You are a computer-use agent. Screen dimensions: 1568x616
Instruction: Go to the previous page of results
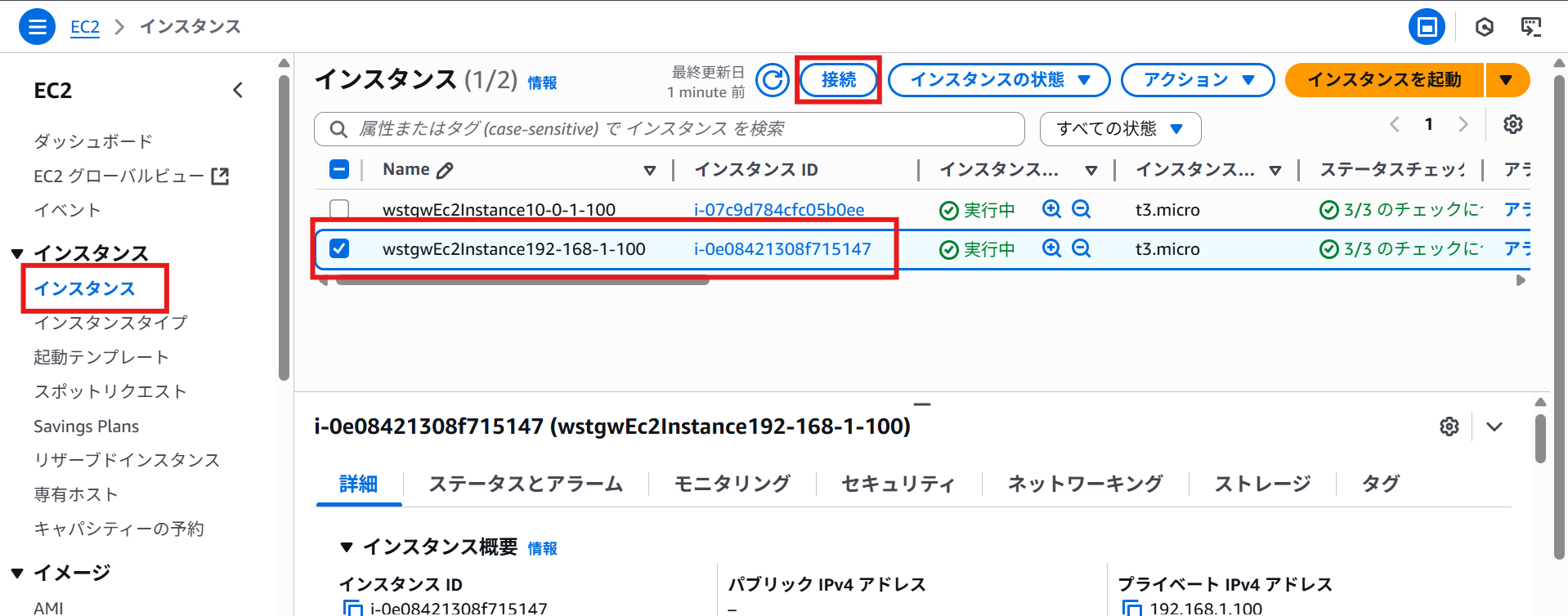(1395, 124)
